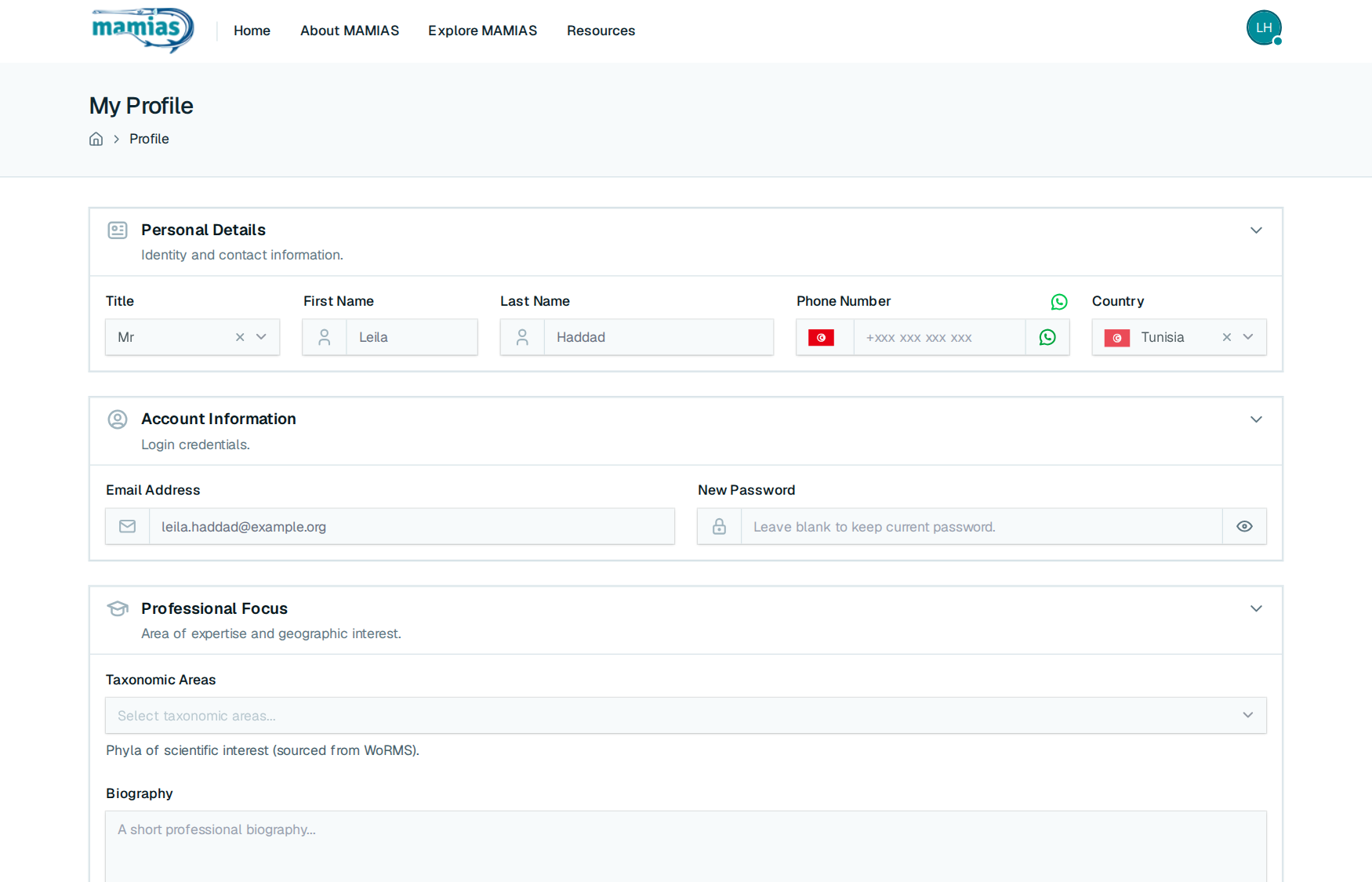Click the person icon in Last Name field

point(522,337)
